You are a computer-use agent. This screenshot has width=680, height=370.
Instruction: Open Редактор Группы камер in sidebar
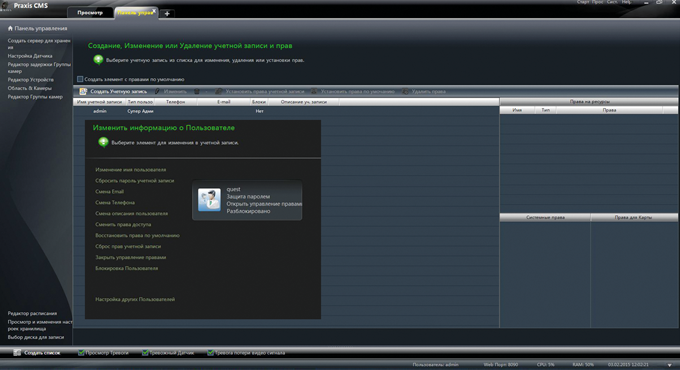click(x=35, y=97)
